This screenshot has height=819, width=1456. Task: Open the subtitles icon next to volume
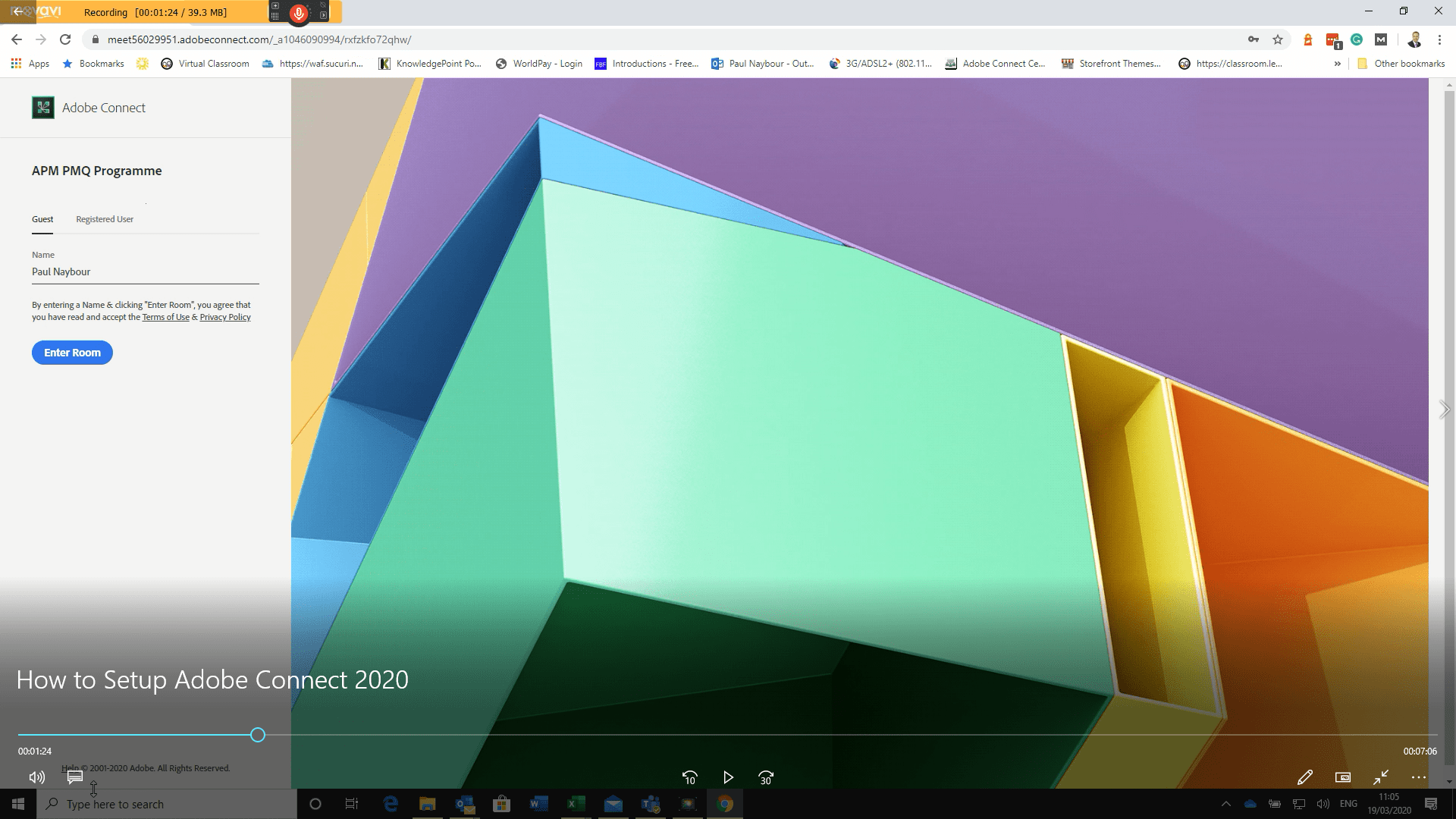coord(74,777)
